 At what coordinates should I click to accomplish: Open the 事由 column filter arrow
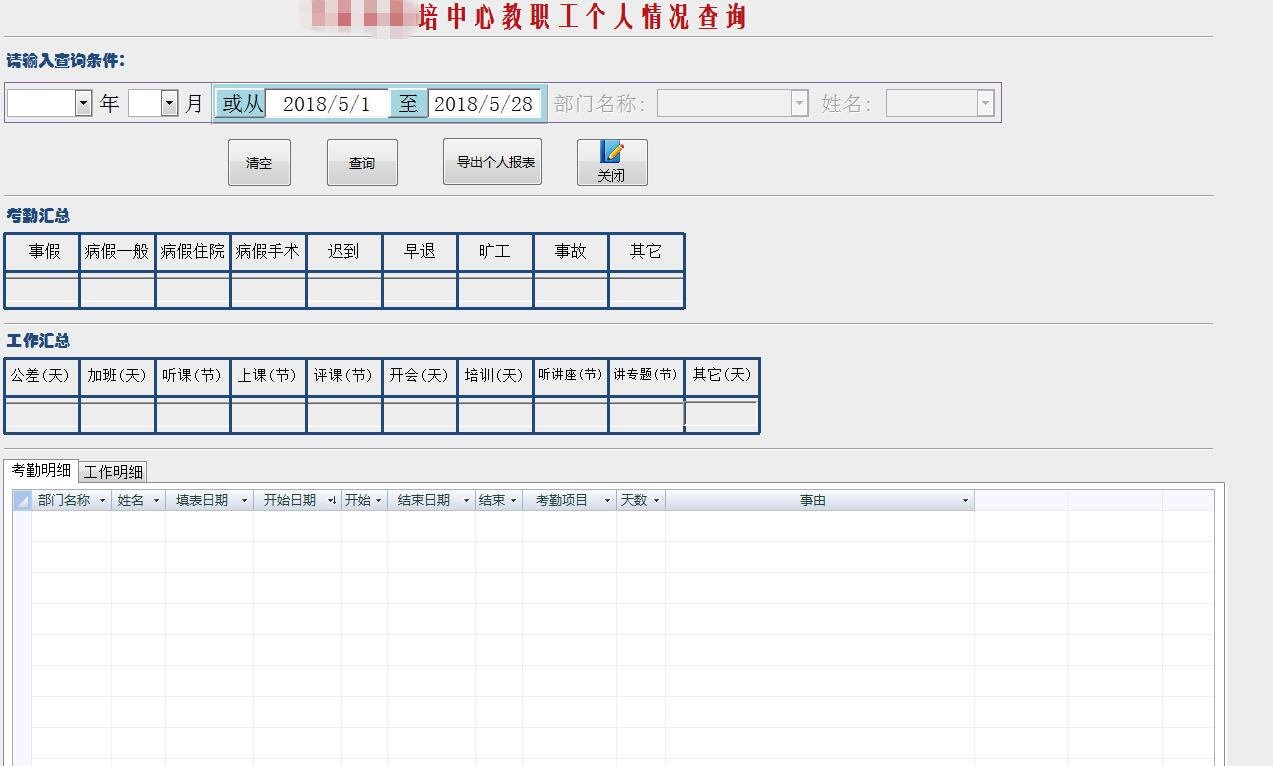[965, 501]
